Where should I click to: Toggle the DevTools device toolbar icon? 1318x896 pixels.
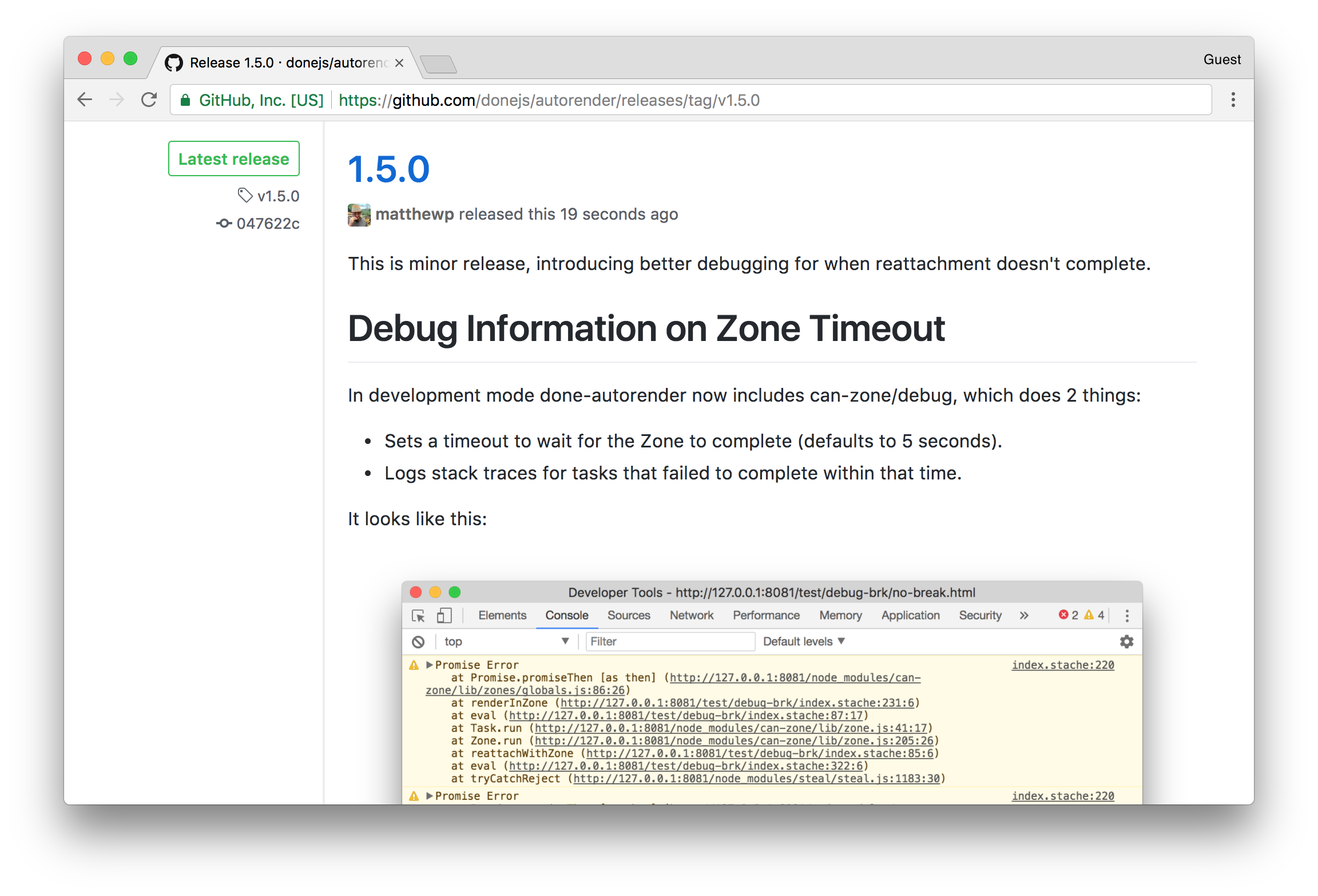pyautogui.click(x=444, y=616)
